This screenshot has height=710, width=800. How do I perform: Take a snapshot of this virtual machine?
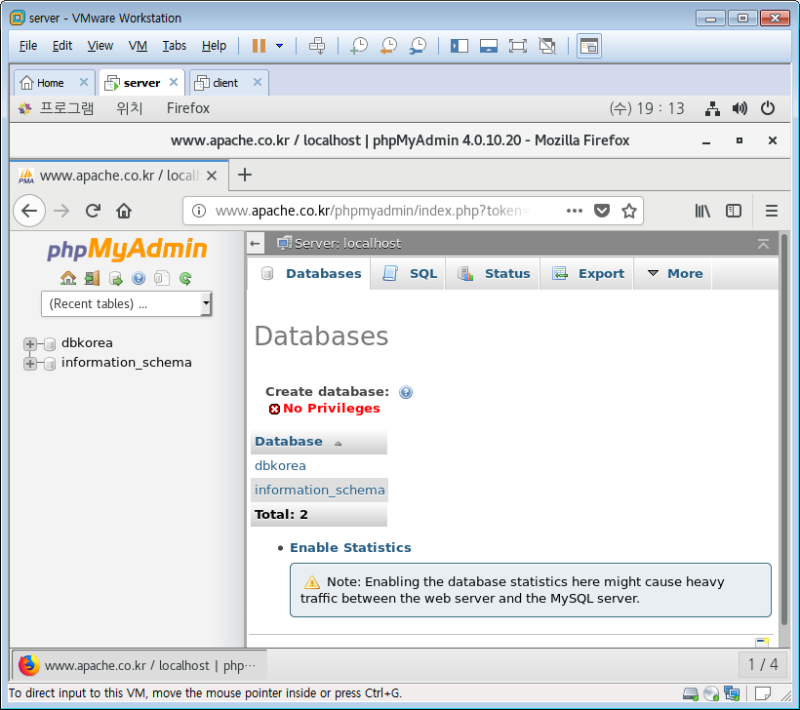point(359,46)
